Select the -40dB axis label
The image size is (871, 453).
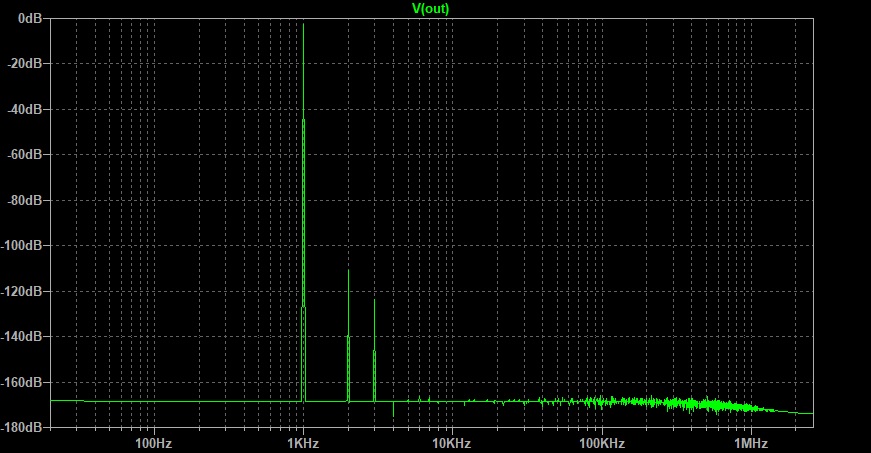(25, 109)
